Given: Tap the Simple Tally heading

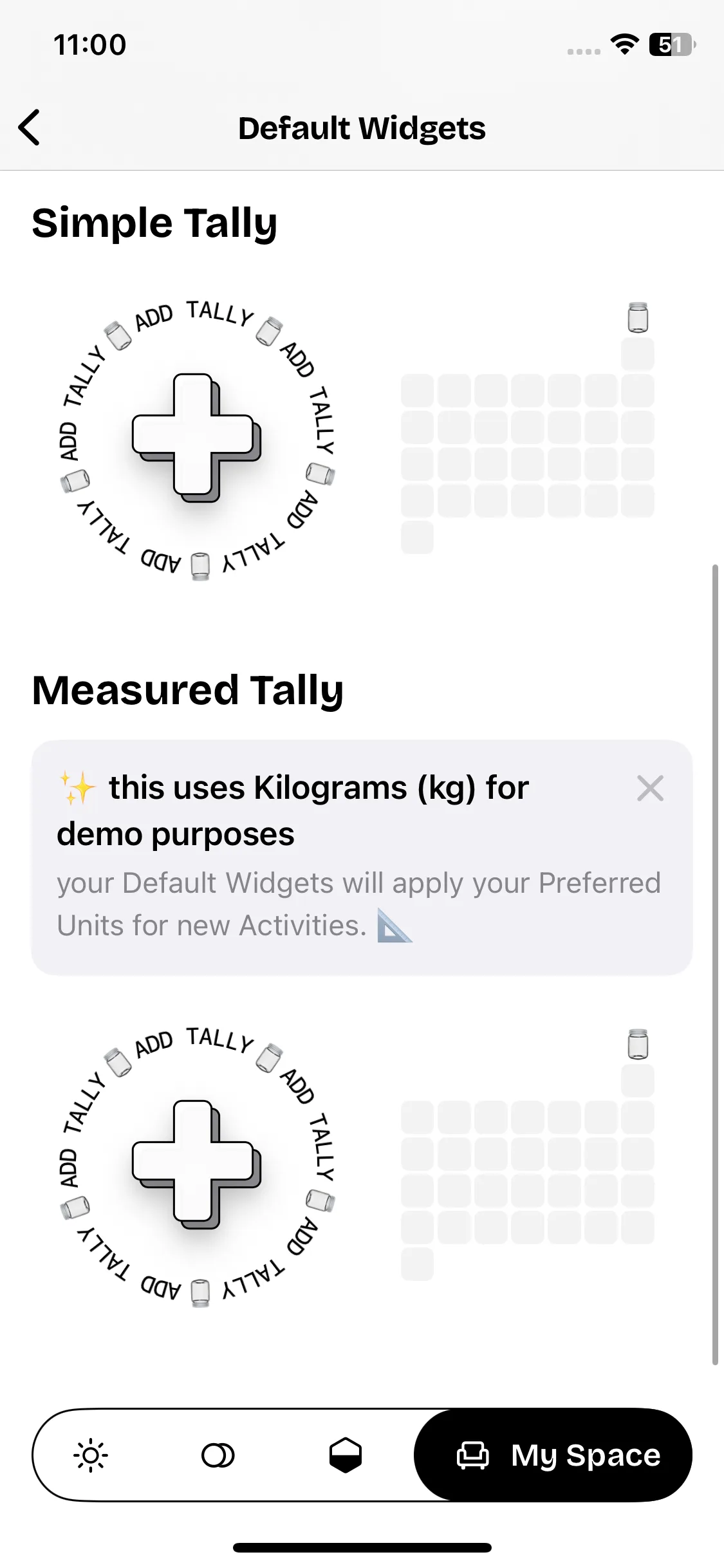Looking at the screenshot, I should 154,223.
